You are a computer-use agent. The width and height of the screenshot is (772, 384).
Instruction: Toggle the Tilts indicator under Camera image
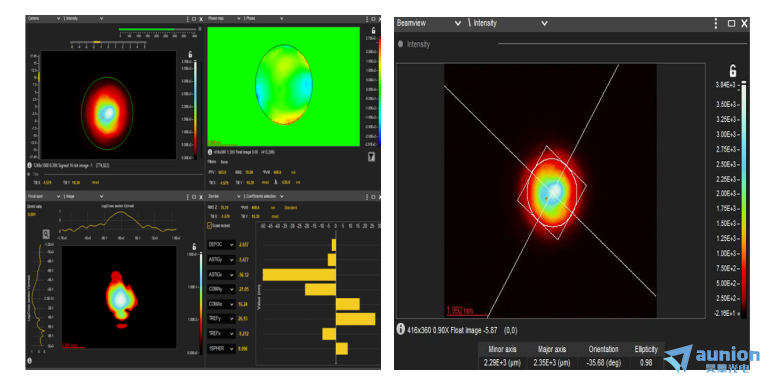(30, 174)
